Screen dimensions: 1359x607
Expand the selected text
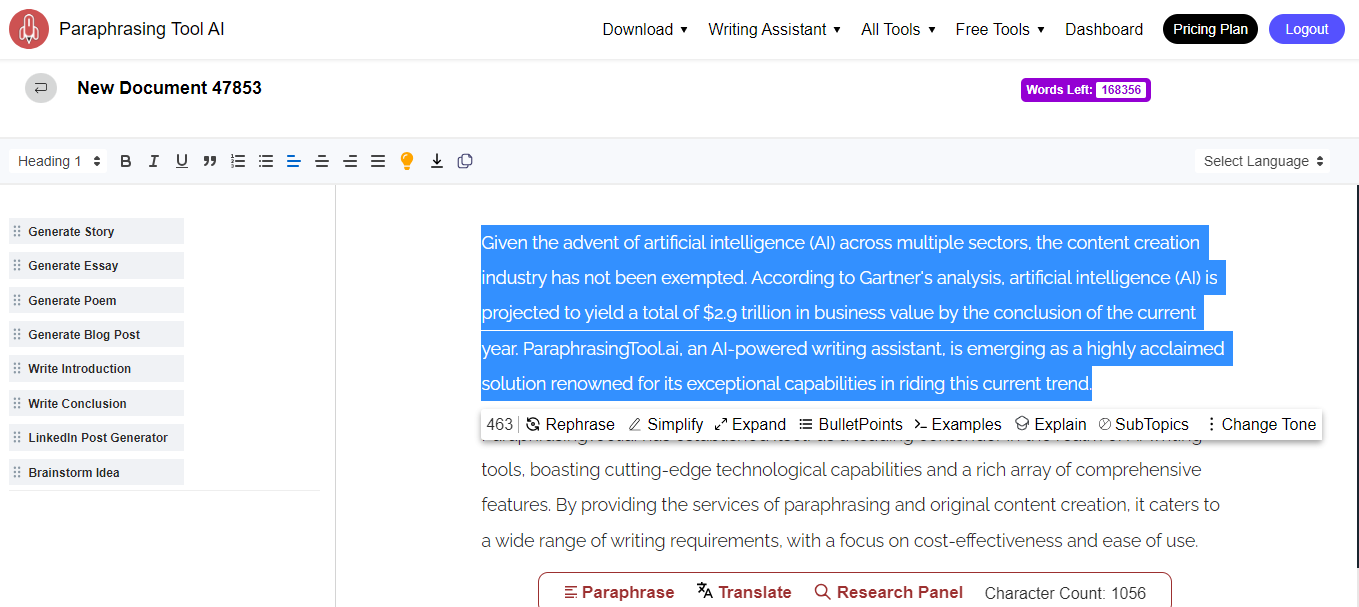point(750,424)
